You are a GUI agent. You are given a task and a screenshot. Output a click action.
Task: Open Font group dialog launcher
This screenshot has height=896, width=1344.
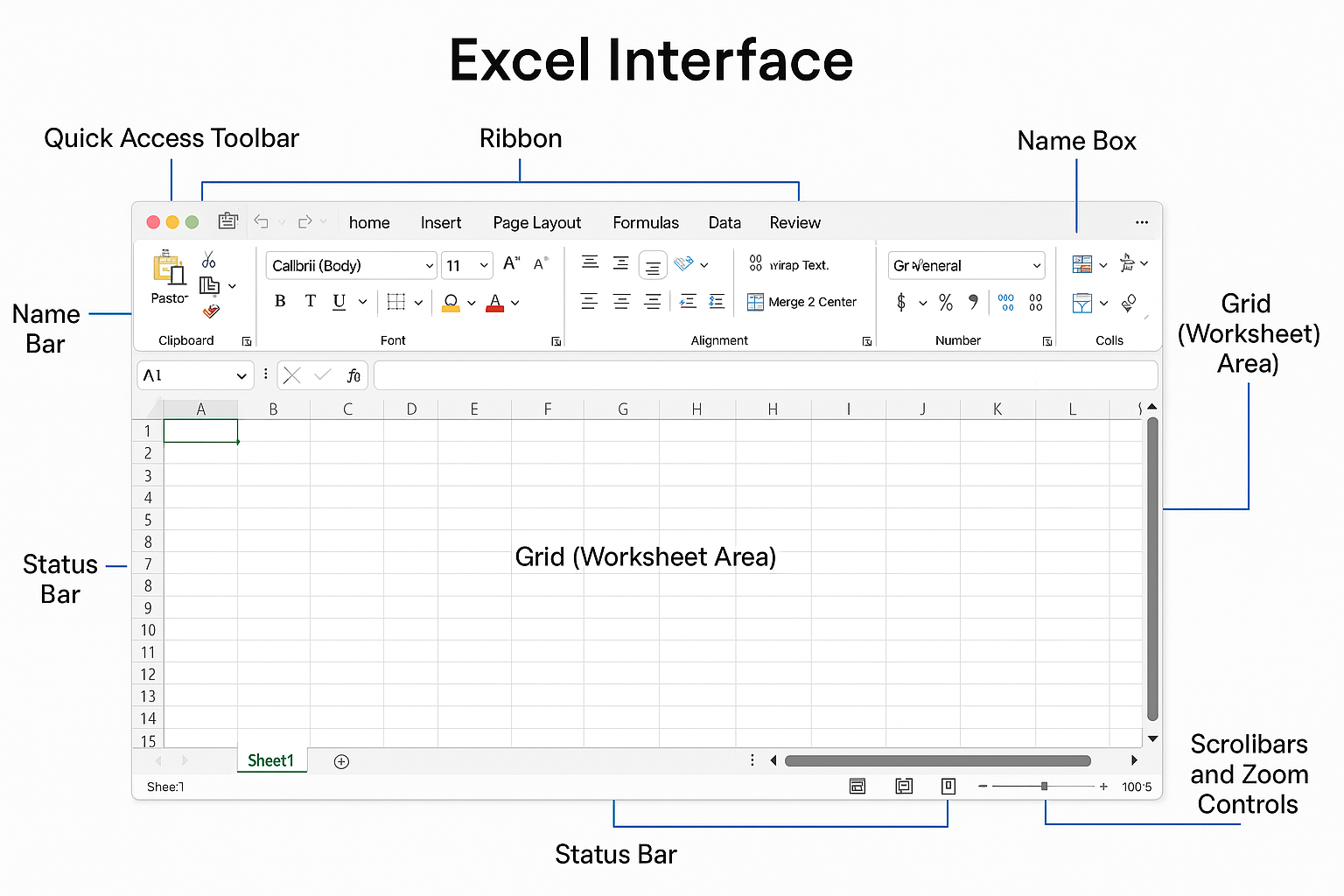click(556, 341)
